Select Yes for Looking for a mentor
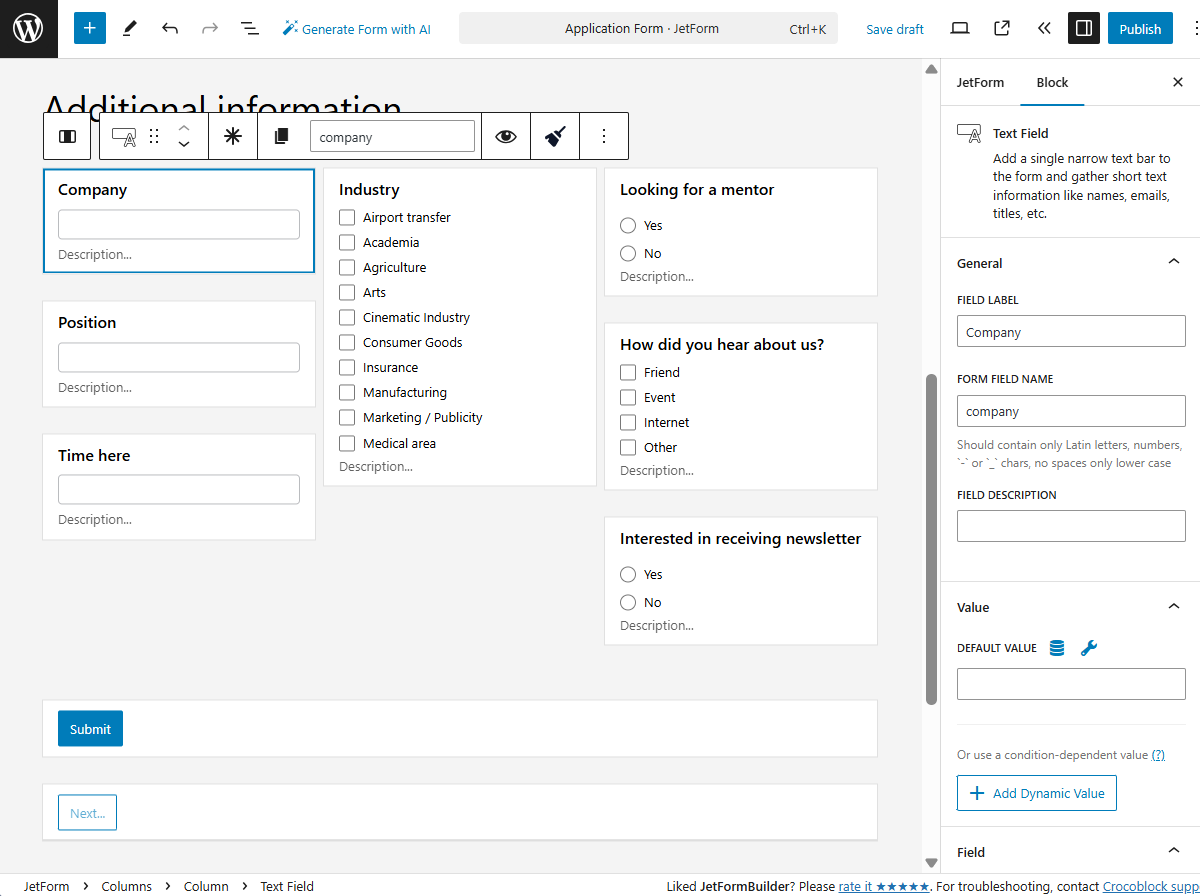 point(628,225)
